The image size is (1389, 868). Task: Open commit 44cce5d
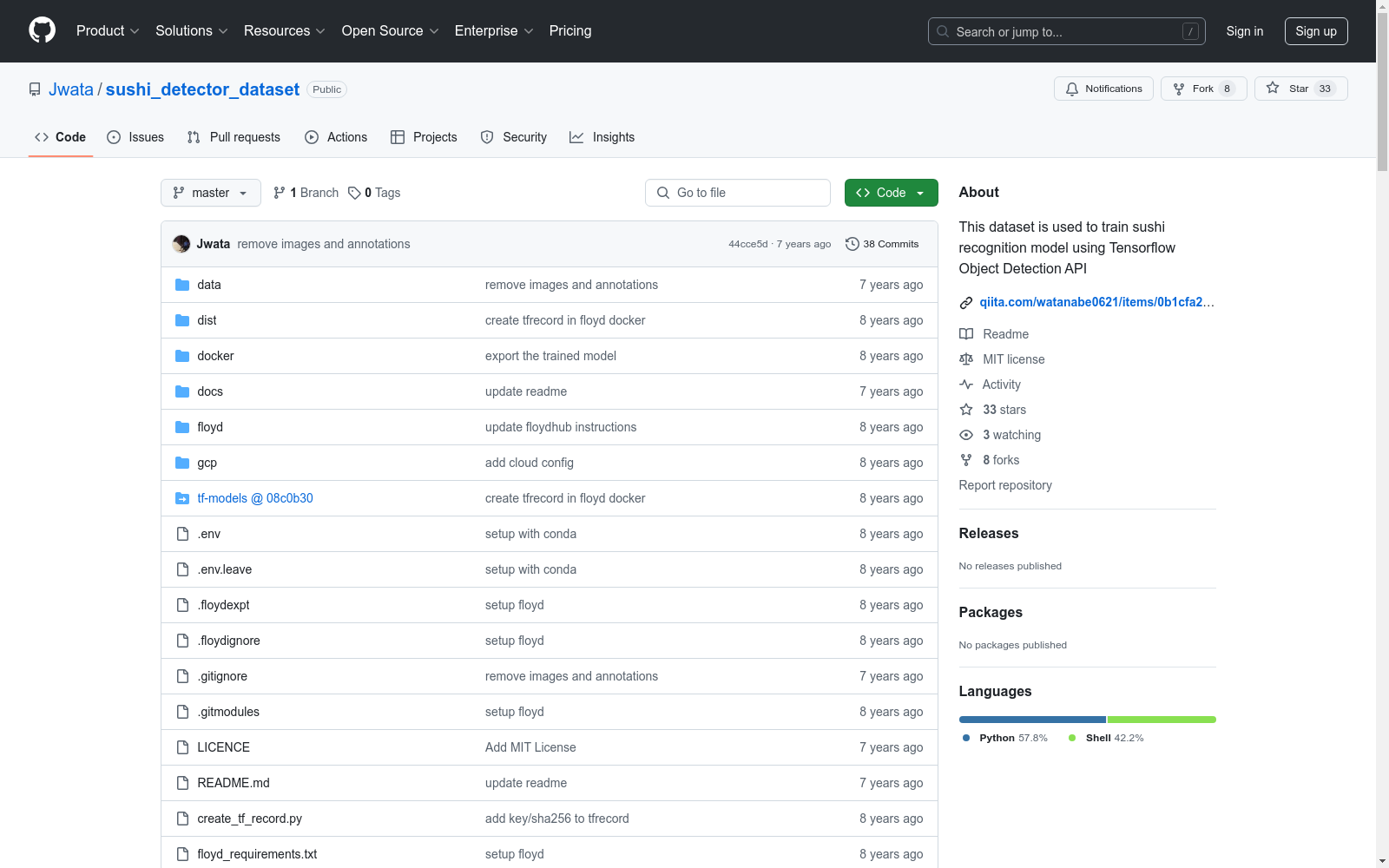pos(748,244)
